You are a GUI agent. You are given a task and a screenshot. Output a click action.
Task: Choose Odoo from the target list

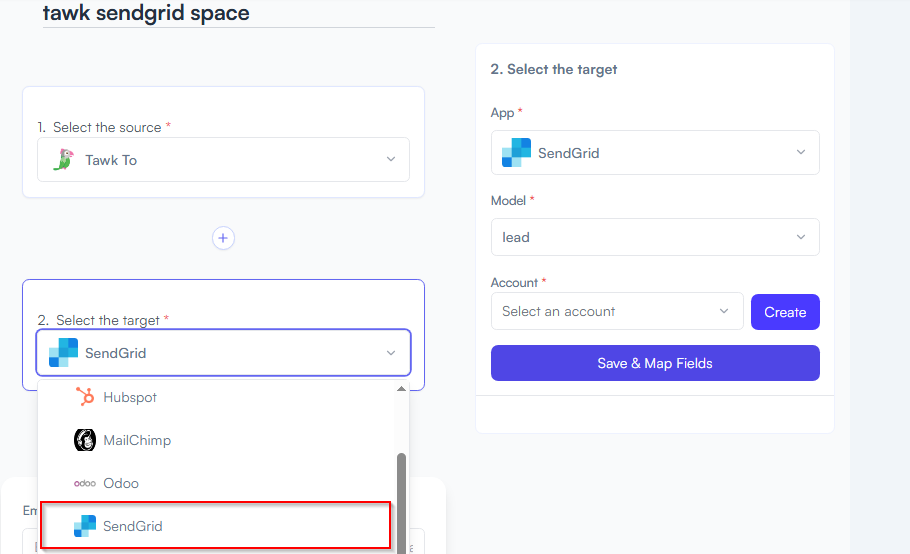tap(216, 483)
